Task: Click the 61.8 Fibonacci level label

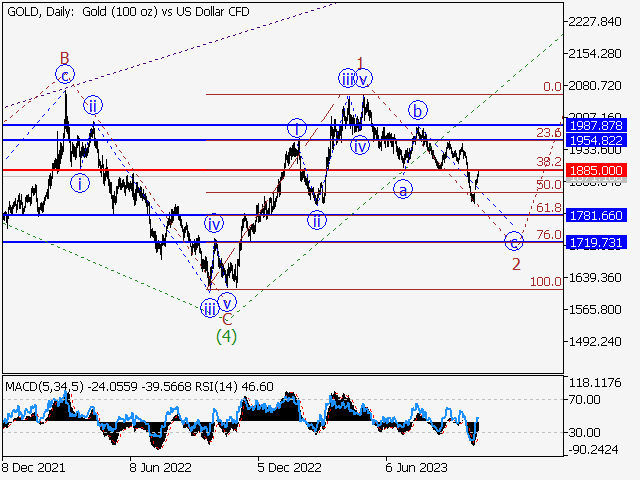Action: coord(548,207)
